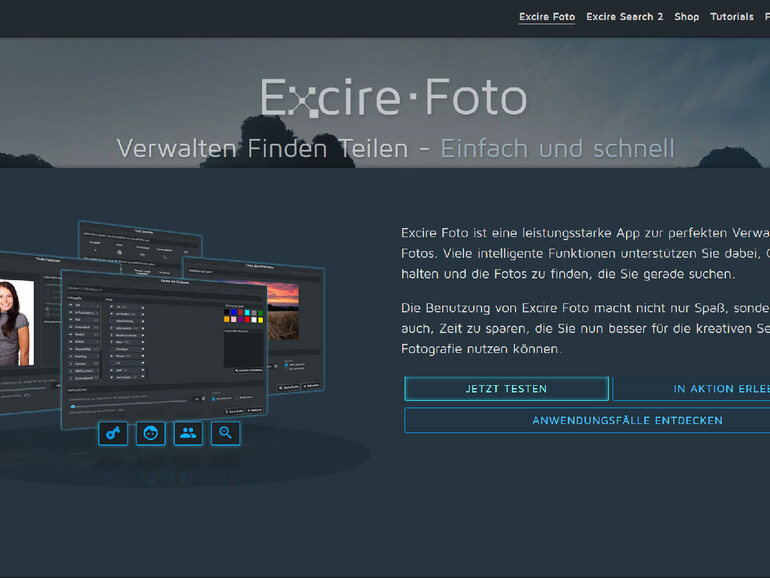The width and height of the screenshot is (770, 578).
Task: Click ANWENDUNGSFÄLLE ENTDECKEN button
Action: pos(587,420)
